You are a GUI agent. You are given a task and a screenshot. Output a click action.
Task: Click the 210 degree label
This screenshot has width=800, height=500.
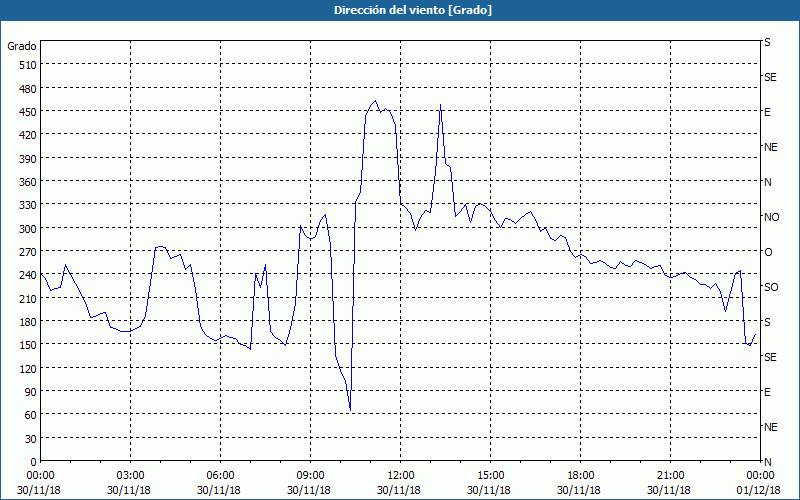[29, 298]
